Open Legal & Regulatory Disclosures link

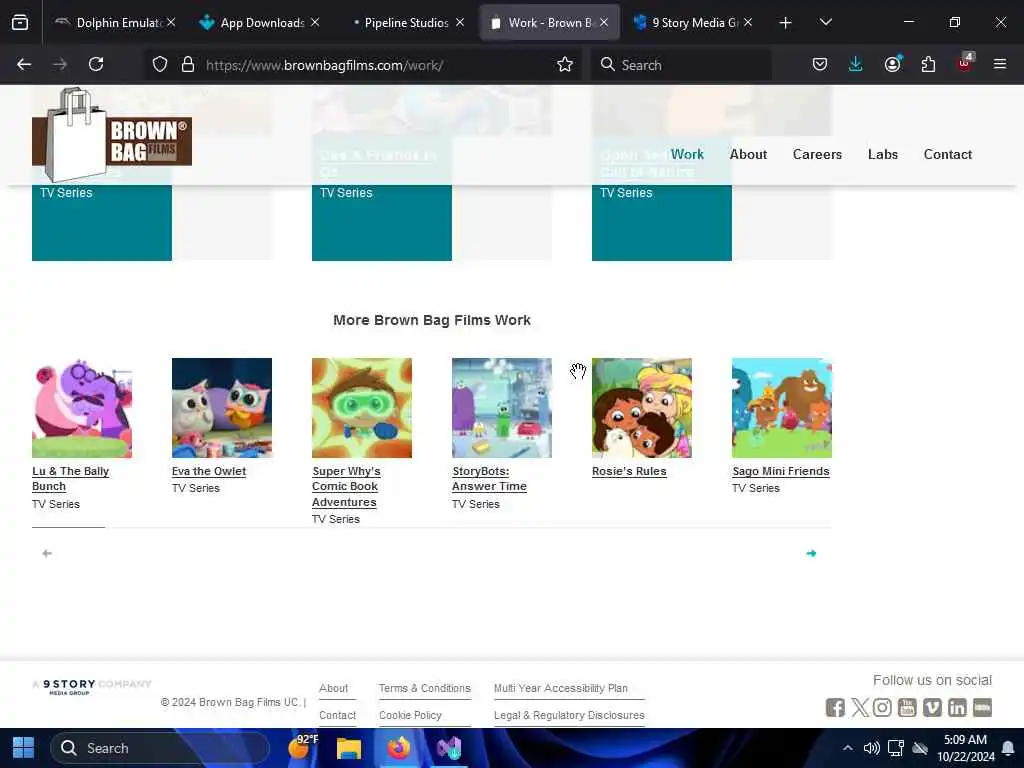click(x=569, y=715)
